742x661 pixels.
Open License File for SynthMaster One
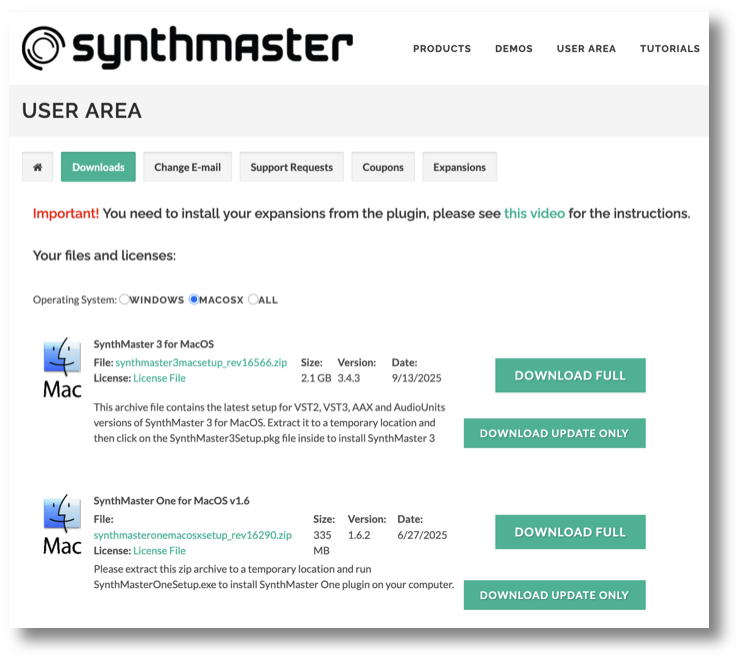(159, 551)
